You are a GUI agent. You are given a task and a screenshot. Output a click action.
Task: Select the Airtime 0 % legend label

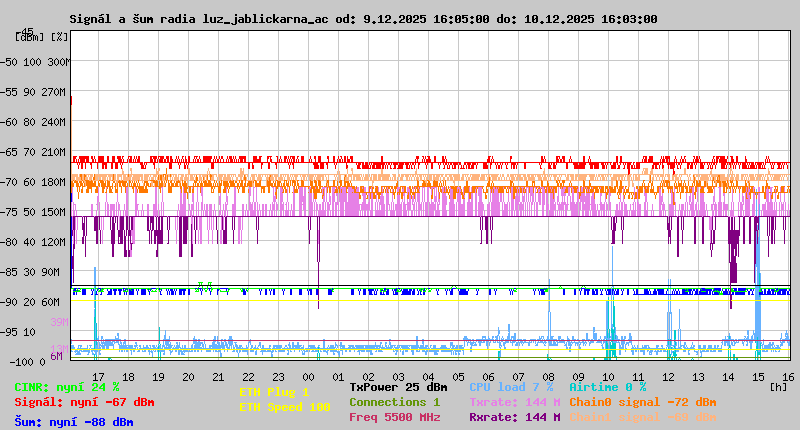tap(607, 386)
